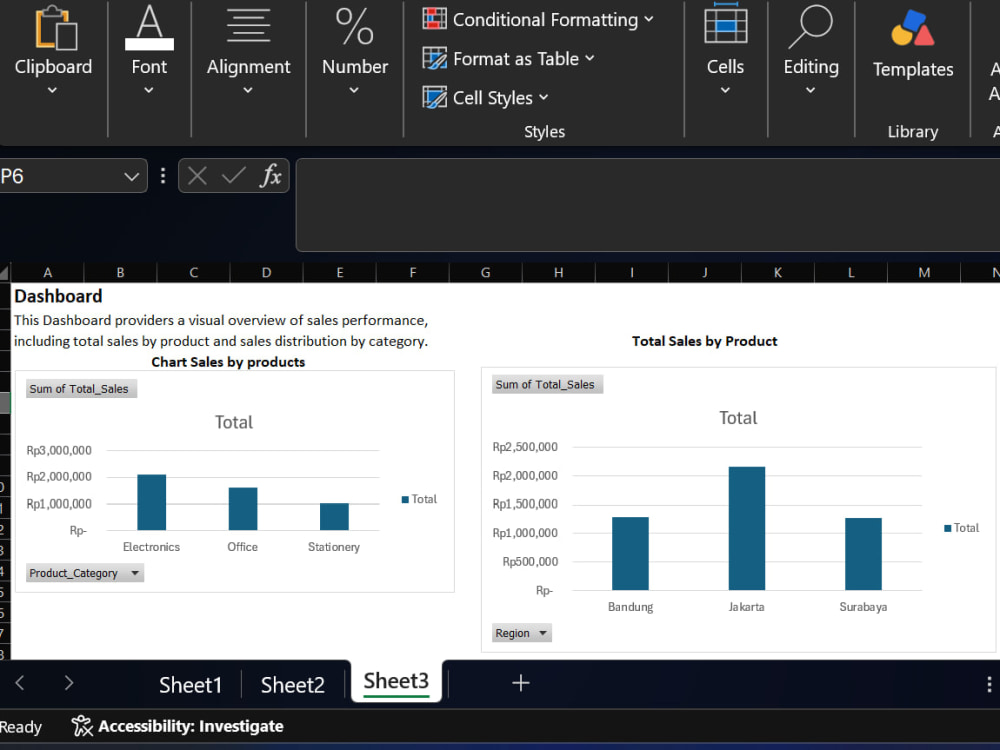This screenshot has height=750, width=1000.
Task: Switch to Sheet2 tab
Action: tap(293, 684)
